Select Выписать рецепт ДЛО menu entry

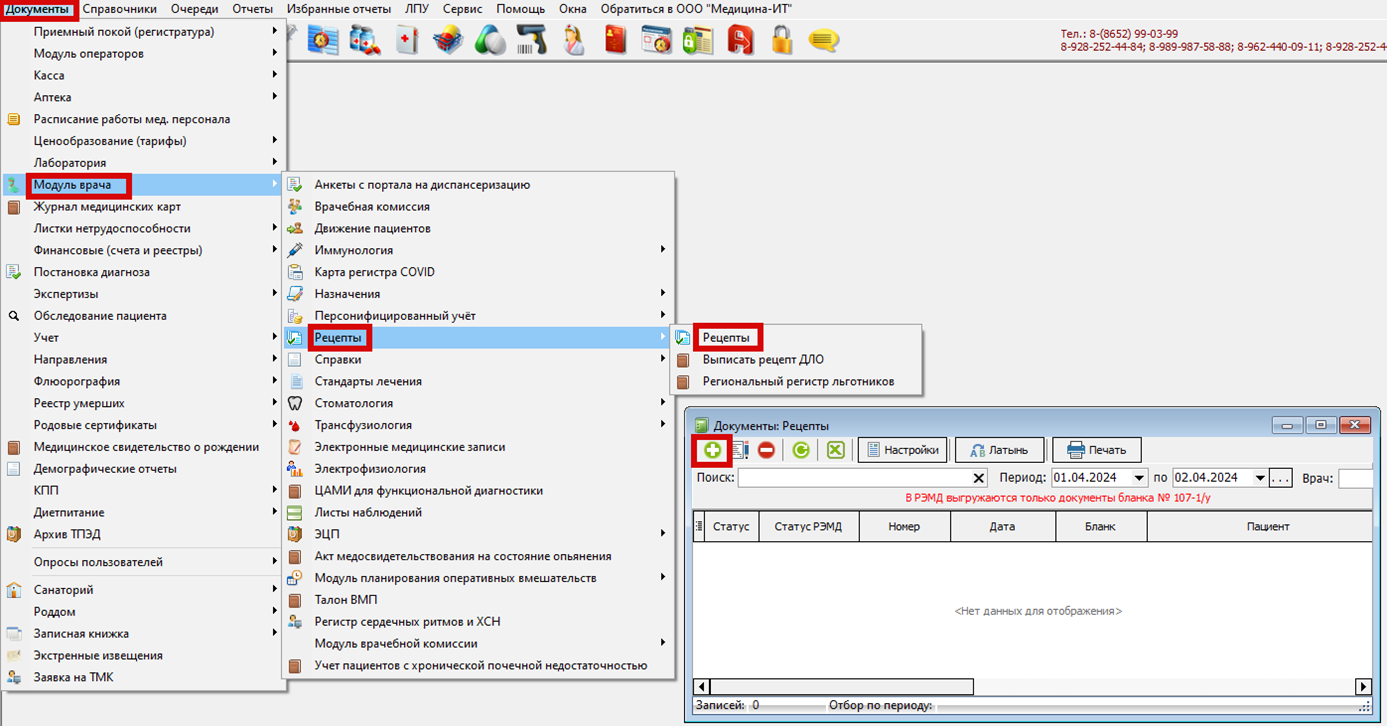tap(762, 359)
